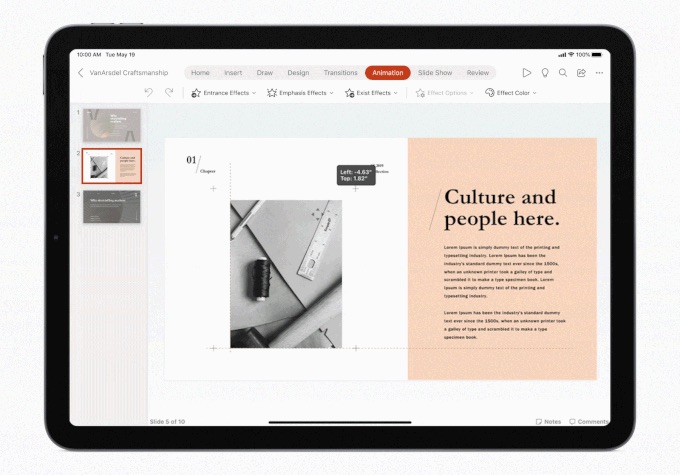The height and width of the screenshot is (475, 680).
Task: Click the redo arrow
Action: pyautogui.click(x=169, y=92)
